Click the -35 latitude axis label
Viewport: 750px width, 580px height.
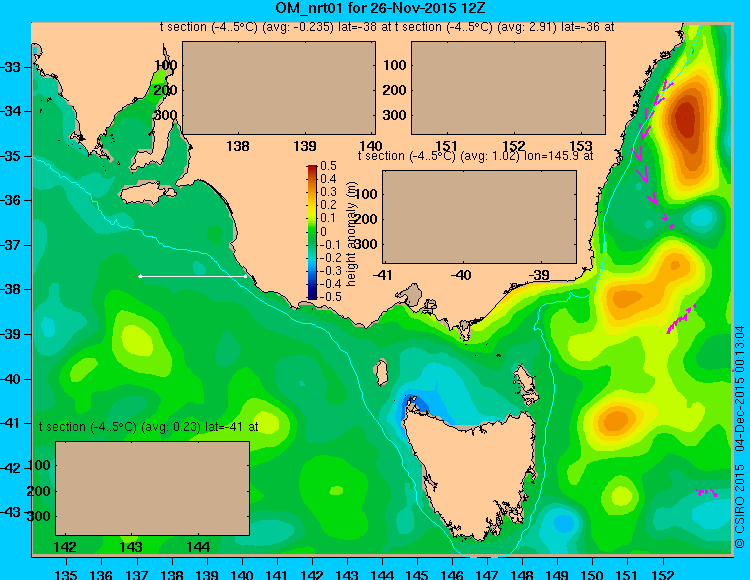11,156
